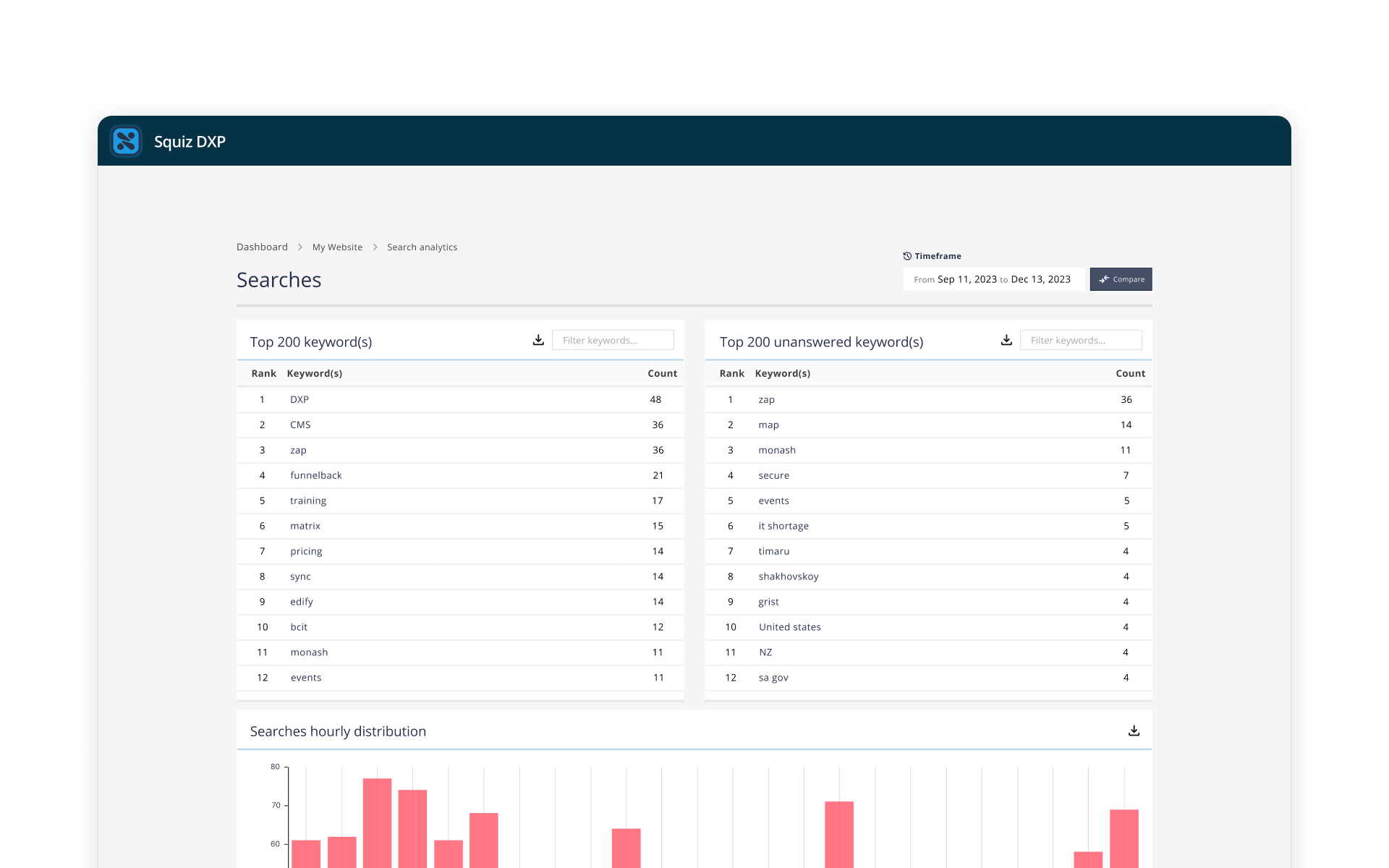The height and width of the screenshot is (868, 1389).
Task: Click the Compare button
Action: [1121, 279]
